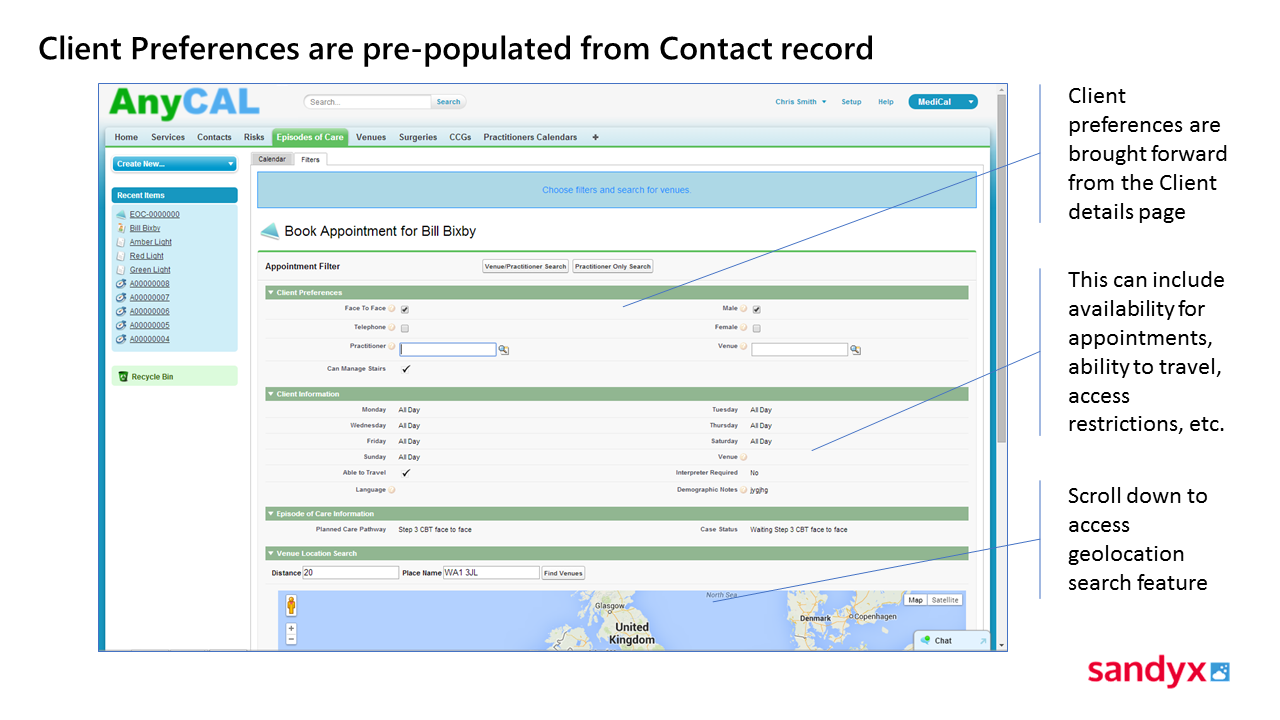Open the CCGs tab

point(460,137)
